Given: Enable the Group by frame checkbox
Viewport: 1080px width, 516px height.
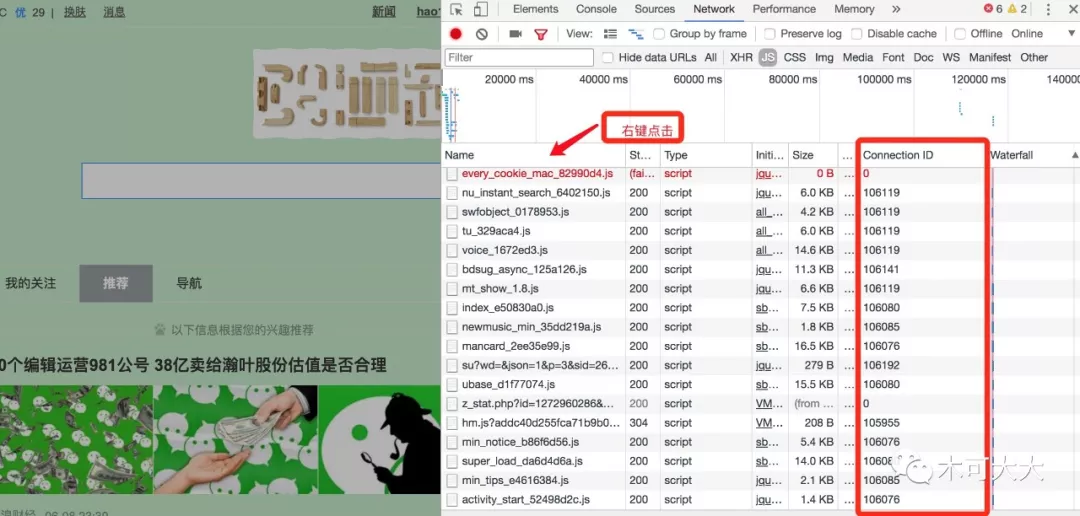Looking at the screenshot, I should [x=659, y=34].
